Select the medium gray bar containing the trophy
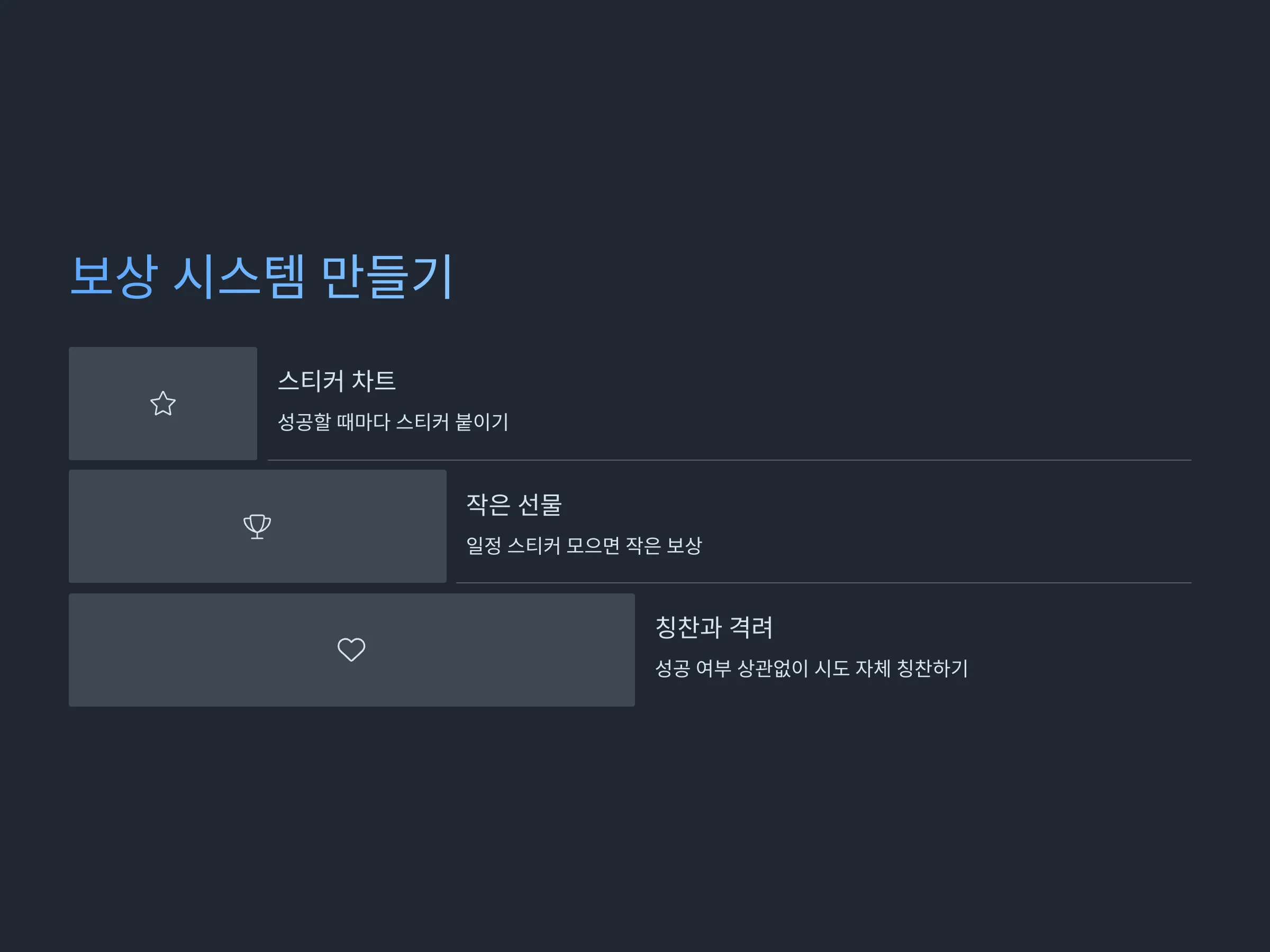The width and height of the screenshot is (1270, 952). coord(258,526)
